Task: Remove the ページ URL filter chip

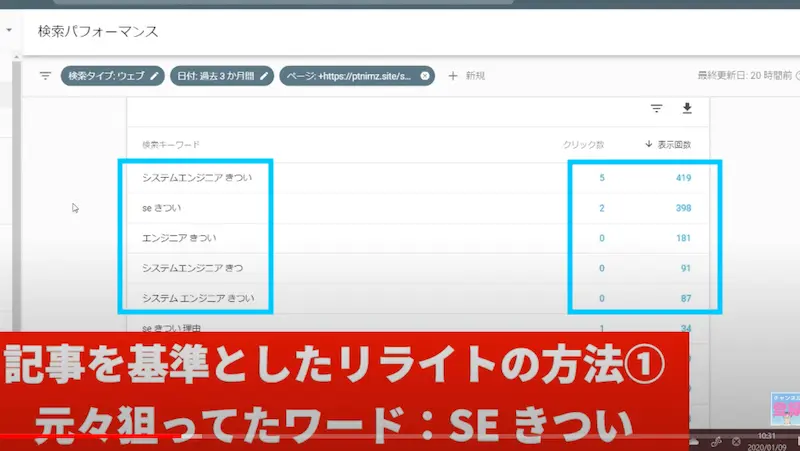Action: click(x=425, y=76)
